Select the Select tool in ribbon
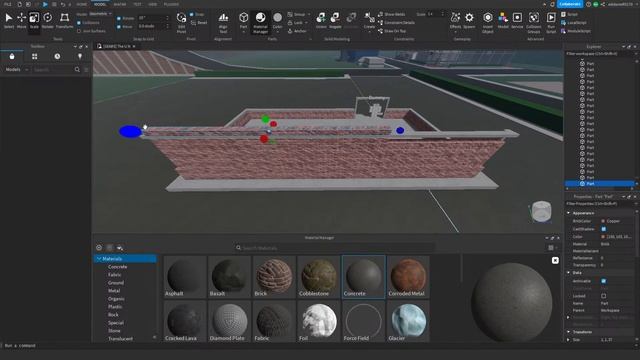Image resolution: width=640 pixels, height=360 pixels. click(9, 20)
